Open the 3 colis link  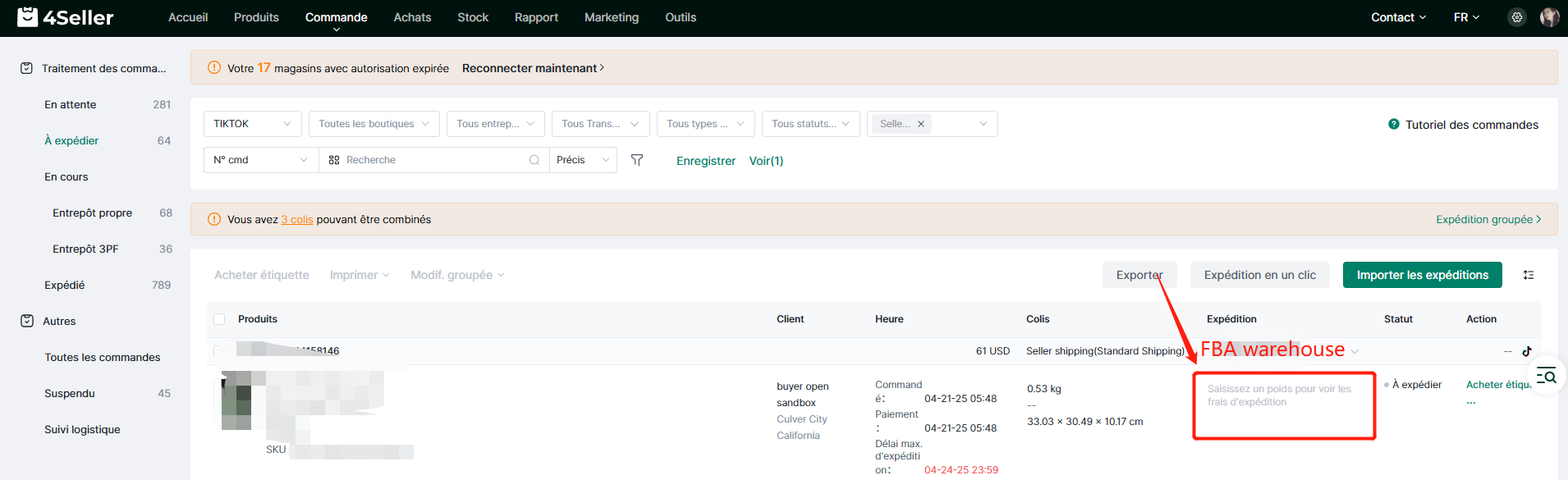point(297,219)
